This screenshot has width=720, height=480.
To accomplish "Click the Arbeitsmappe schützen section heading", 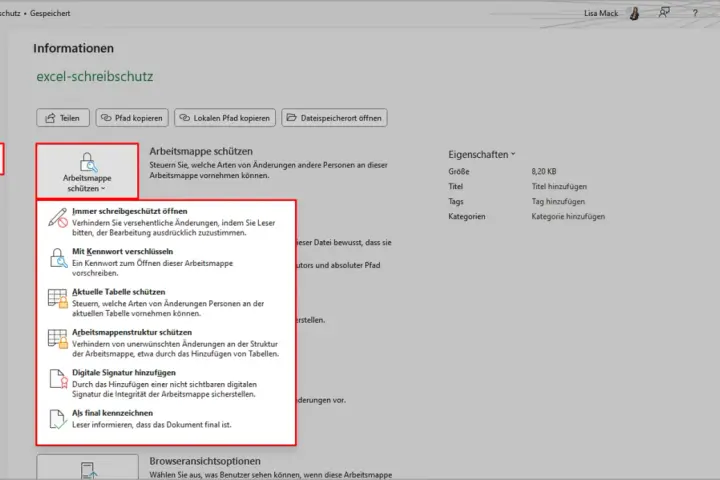I will (201, 151).
